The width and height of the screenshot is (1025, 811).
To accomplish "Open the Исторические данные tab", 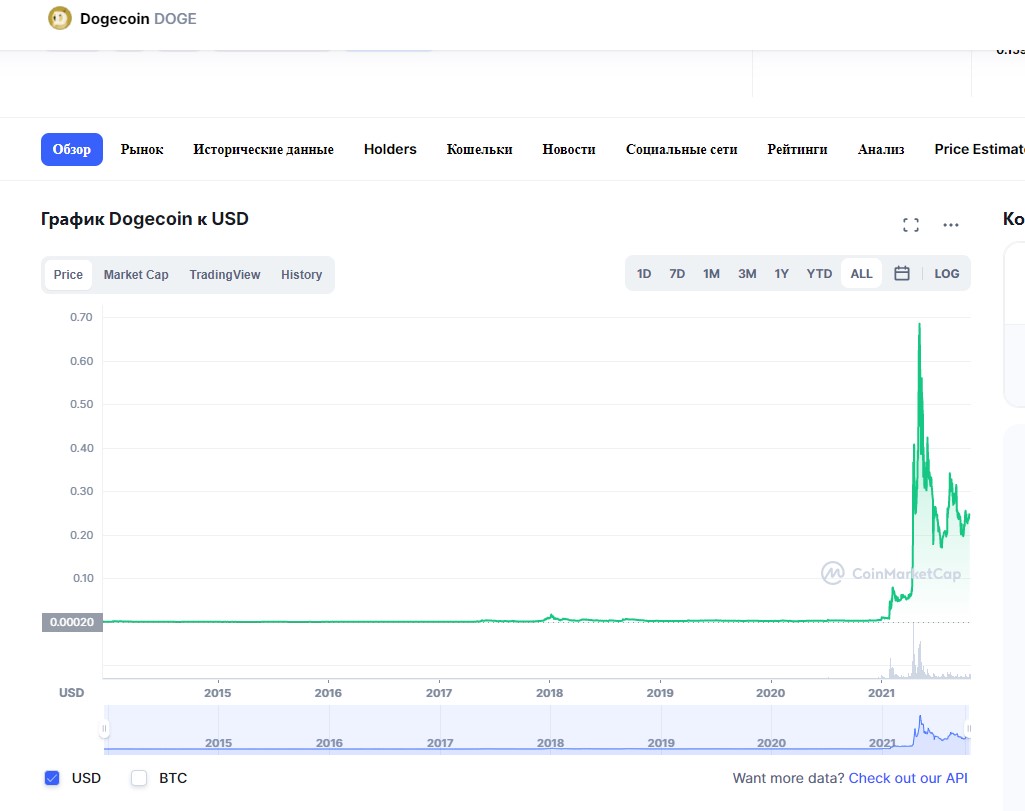I will [x=263, y=149].
